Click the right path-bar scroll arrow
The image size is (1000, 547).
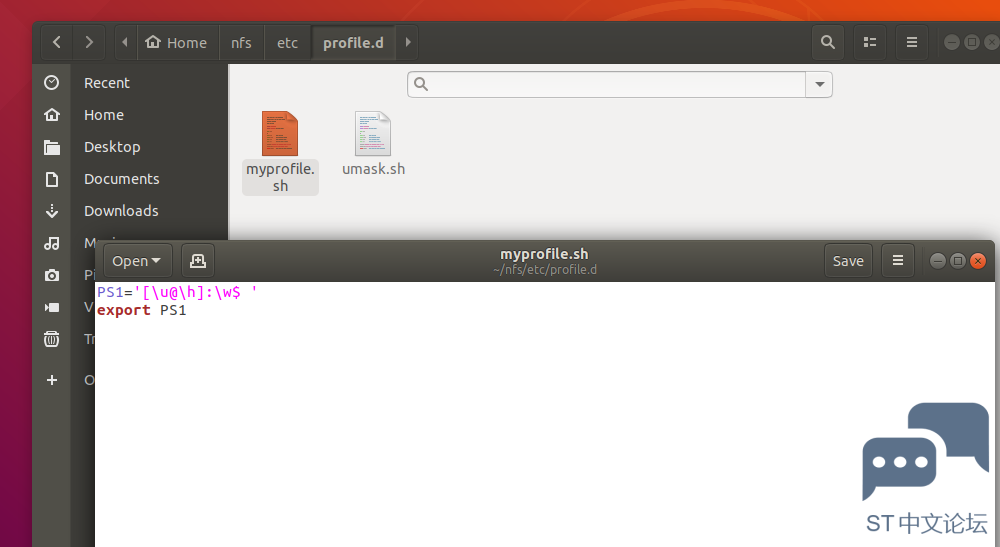point(408,43)
